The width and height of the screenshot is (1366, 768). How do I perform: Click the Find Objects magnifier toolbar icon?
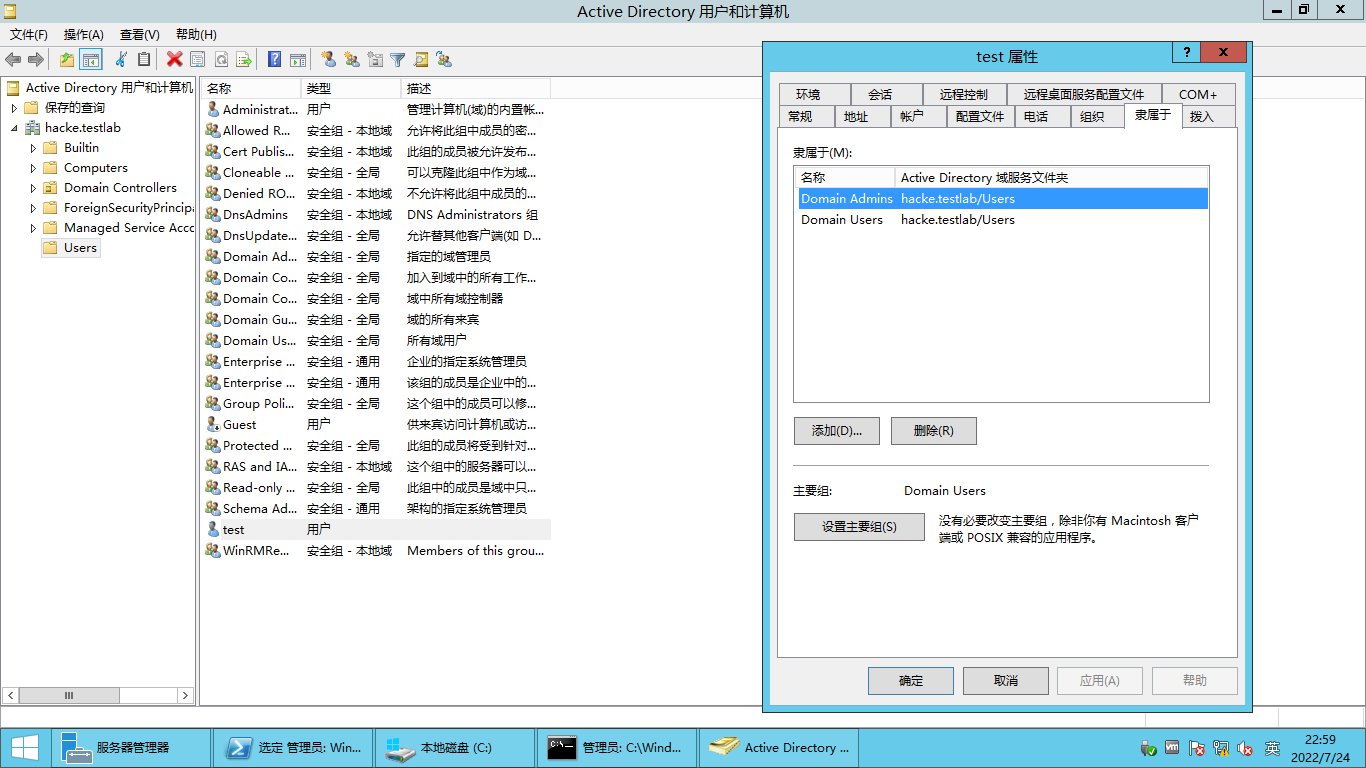coord(421,59)
